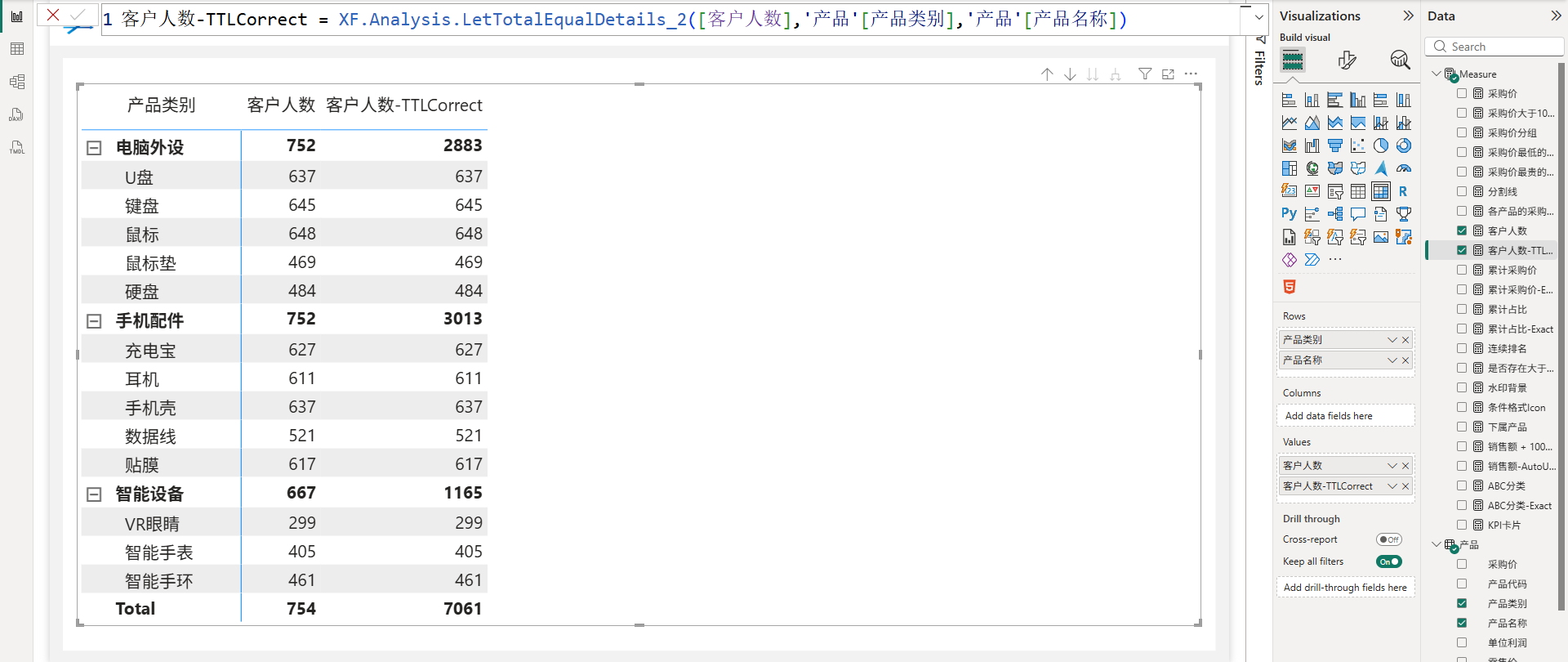Open the Format visual paintbrush tab
This screenshot has height=662, width=1568.
click(x=1347, y=60)
